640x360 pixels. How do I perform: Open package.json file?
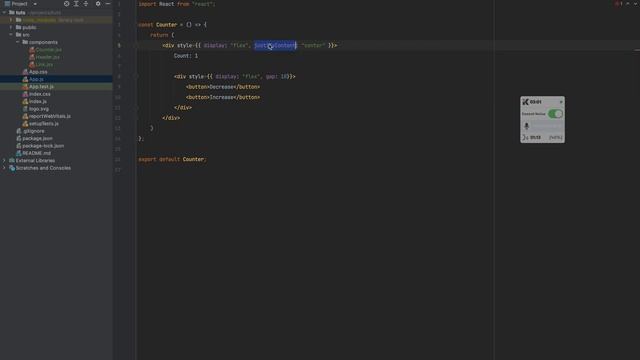coord(37,138)
